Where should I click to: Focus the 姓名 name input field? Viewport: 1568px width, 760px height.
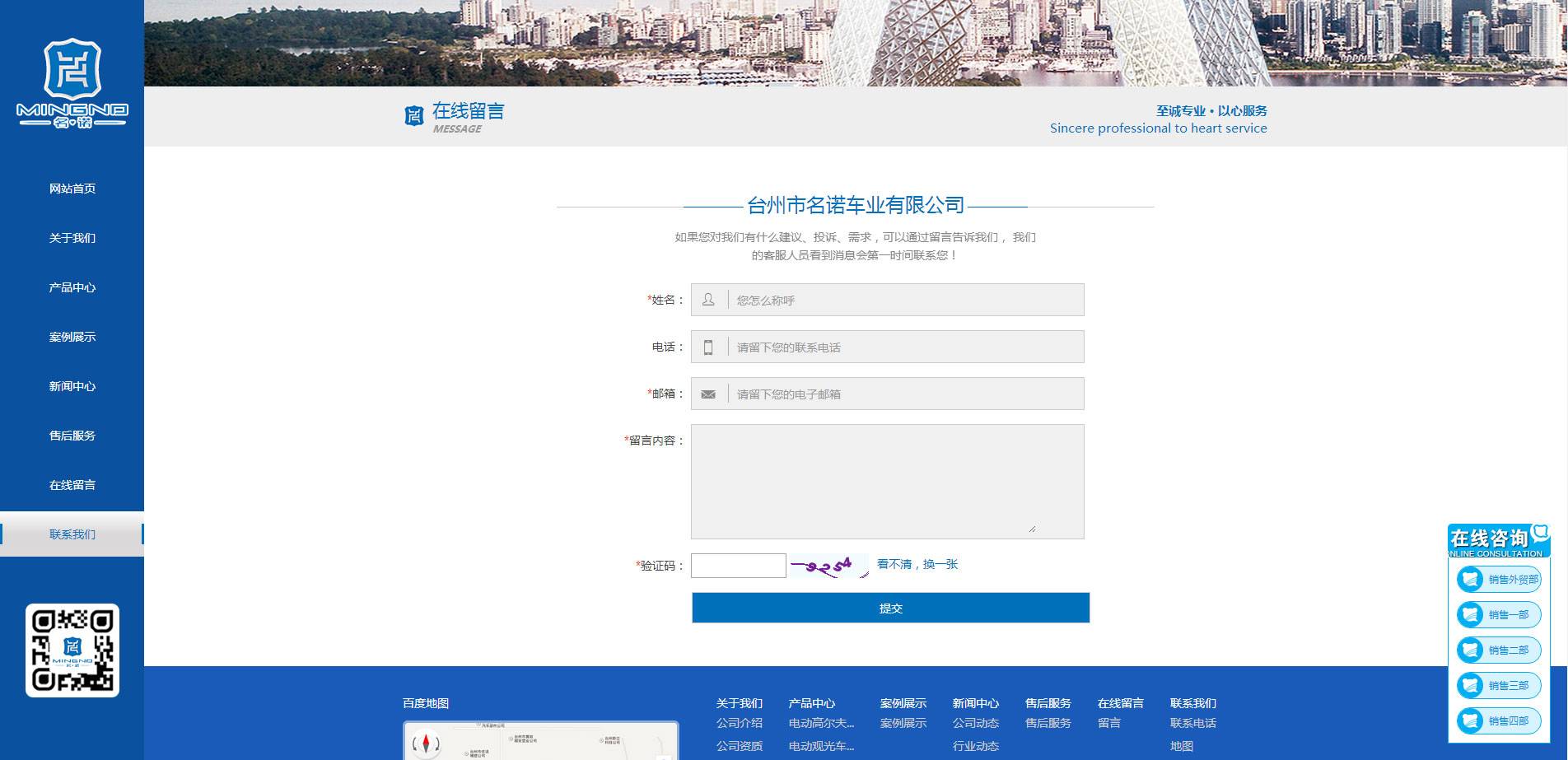click(904, 301)
